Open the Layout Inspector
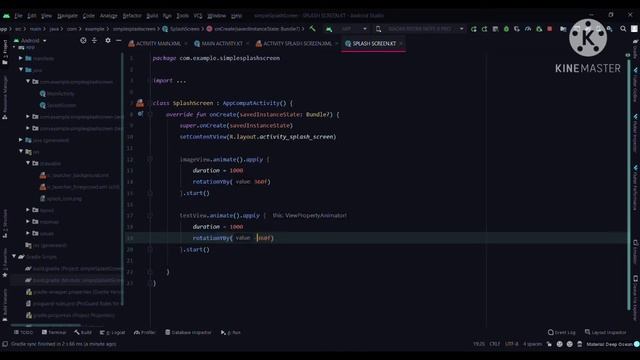Screen dimensions: 640x360 (605, 332)
